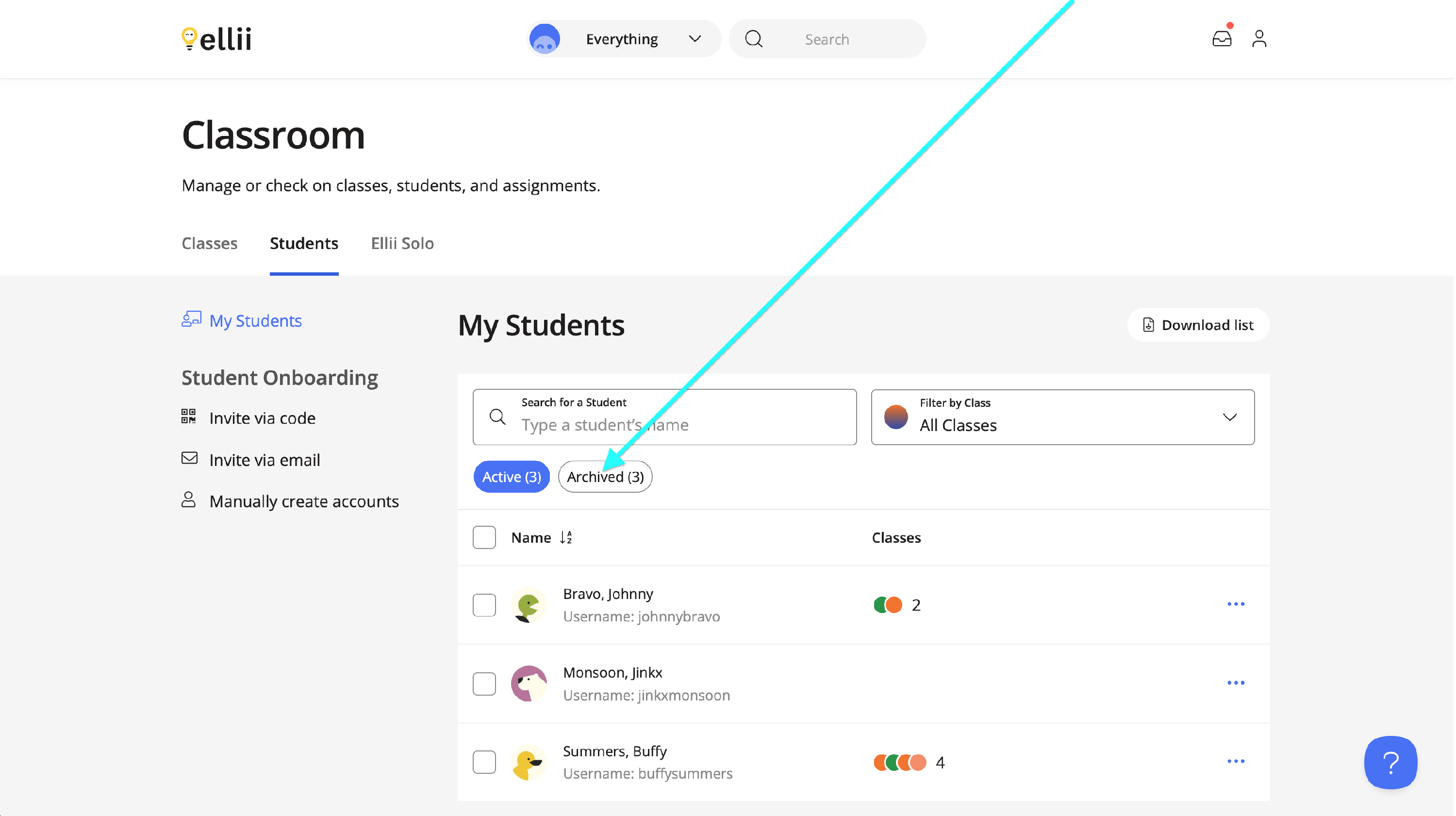Image resolution: width=1456 pixels, height=816 pixels.
Task: Go to the Ellii Solo tab
Action: tap(402, 243)
